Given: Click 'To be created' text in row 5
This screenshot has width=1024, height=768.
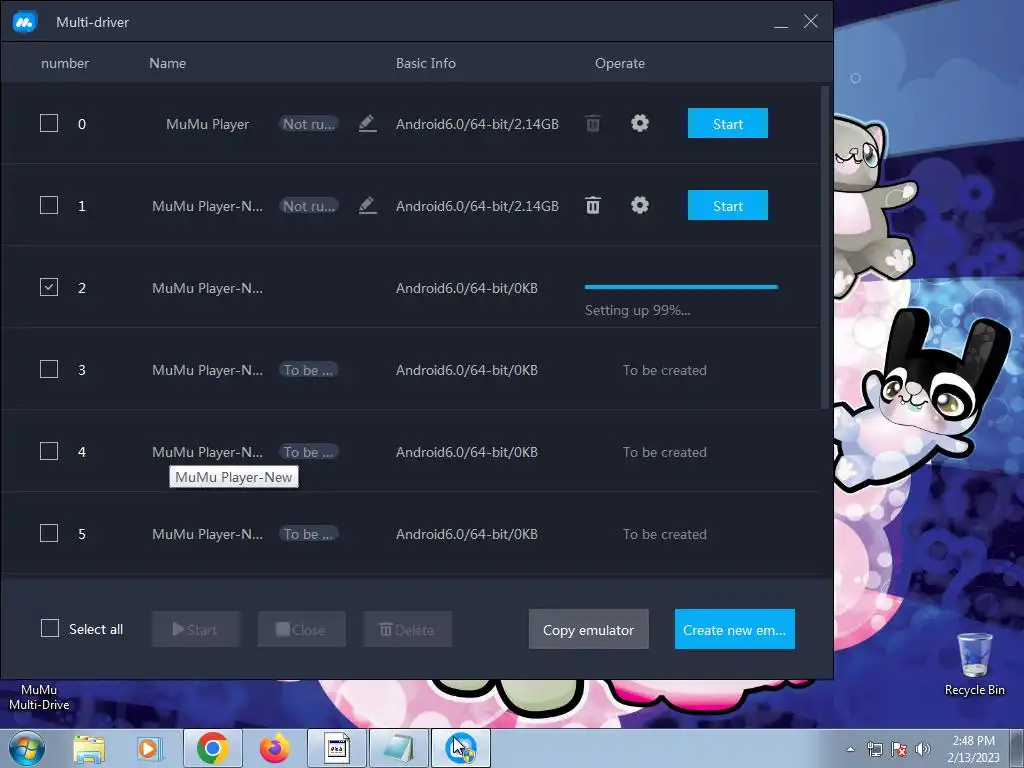Looking at the screenshot, I should point(665,534).
